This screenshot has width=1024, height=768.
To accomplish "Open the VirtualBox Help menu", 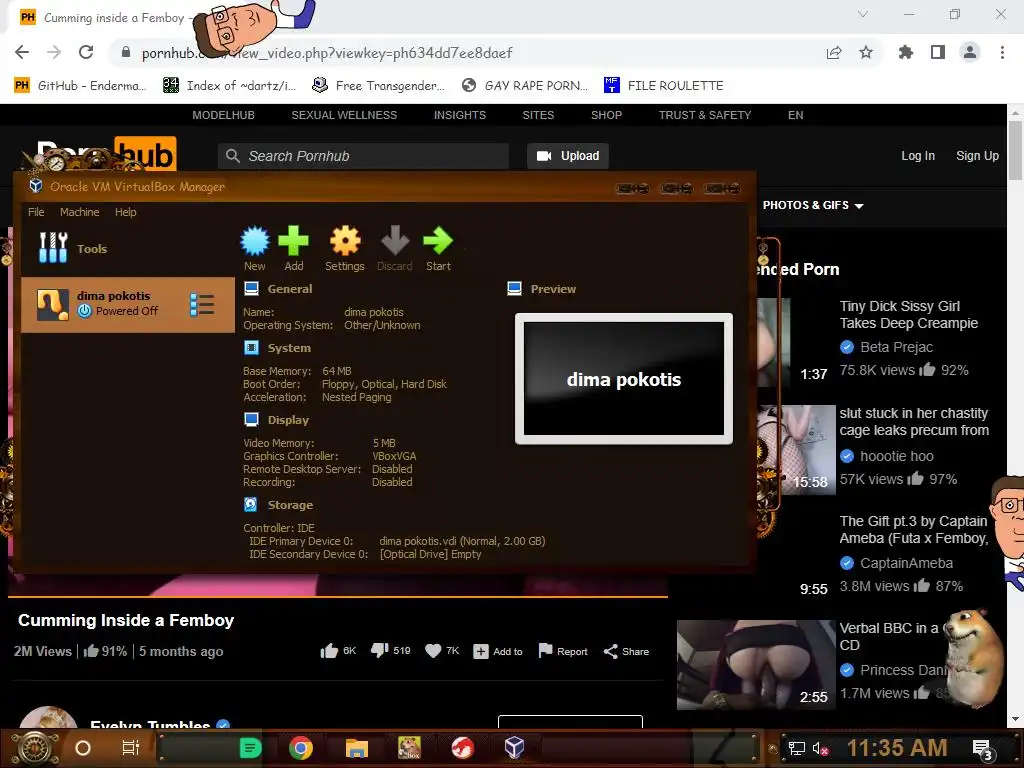I will pyautogui.click(x=125, y=212).
